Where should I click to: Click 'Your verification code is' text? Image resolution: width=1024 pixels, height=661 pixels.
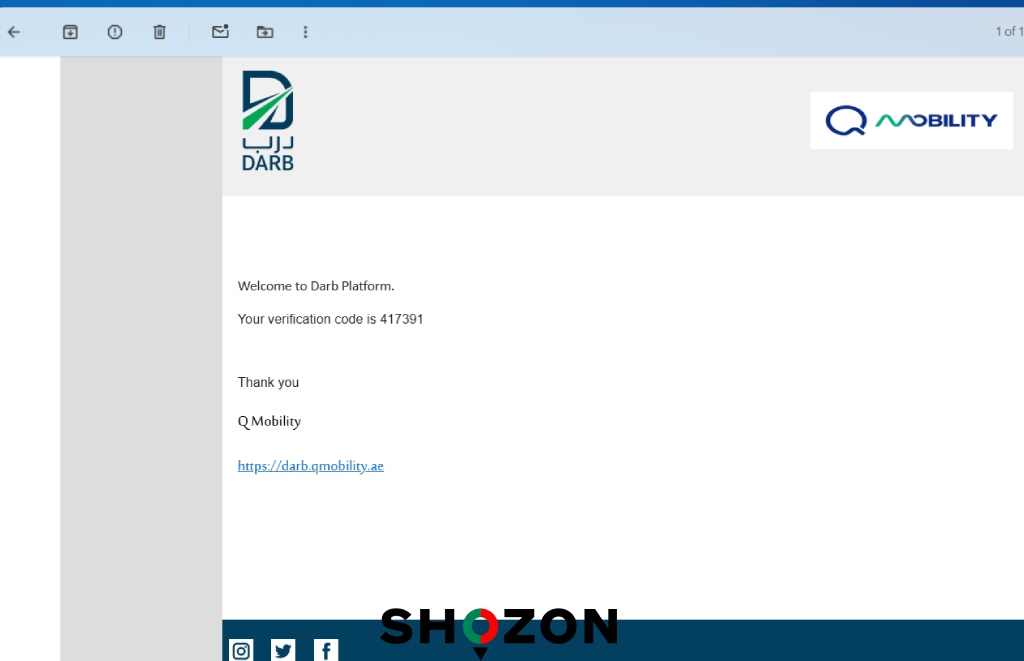(x=306, y=319)
